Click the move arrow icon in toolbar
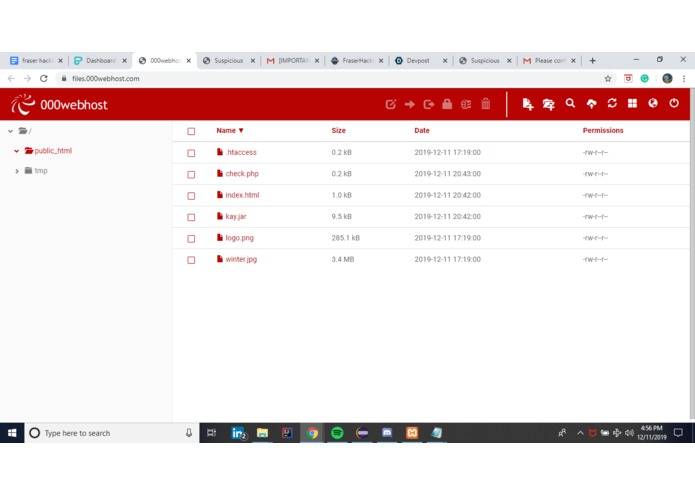This screenshot has width=695, height=494. click(x=410, y=104)
